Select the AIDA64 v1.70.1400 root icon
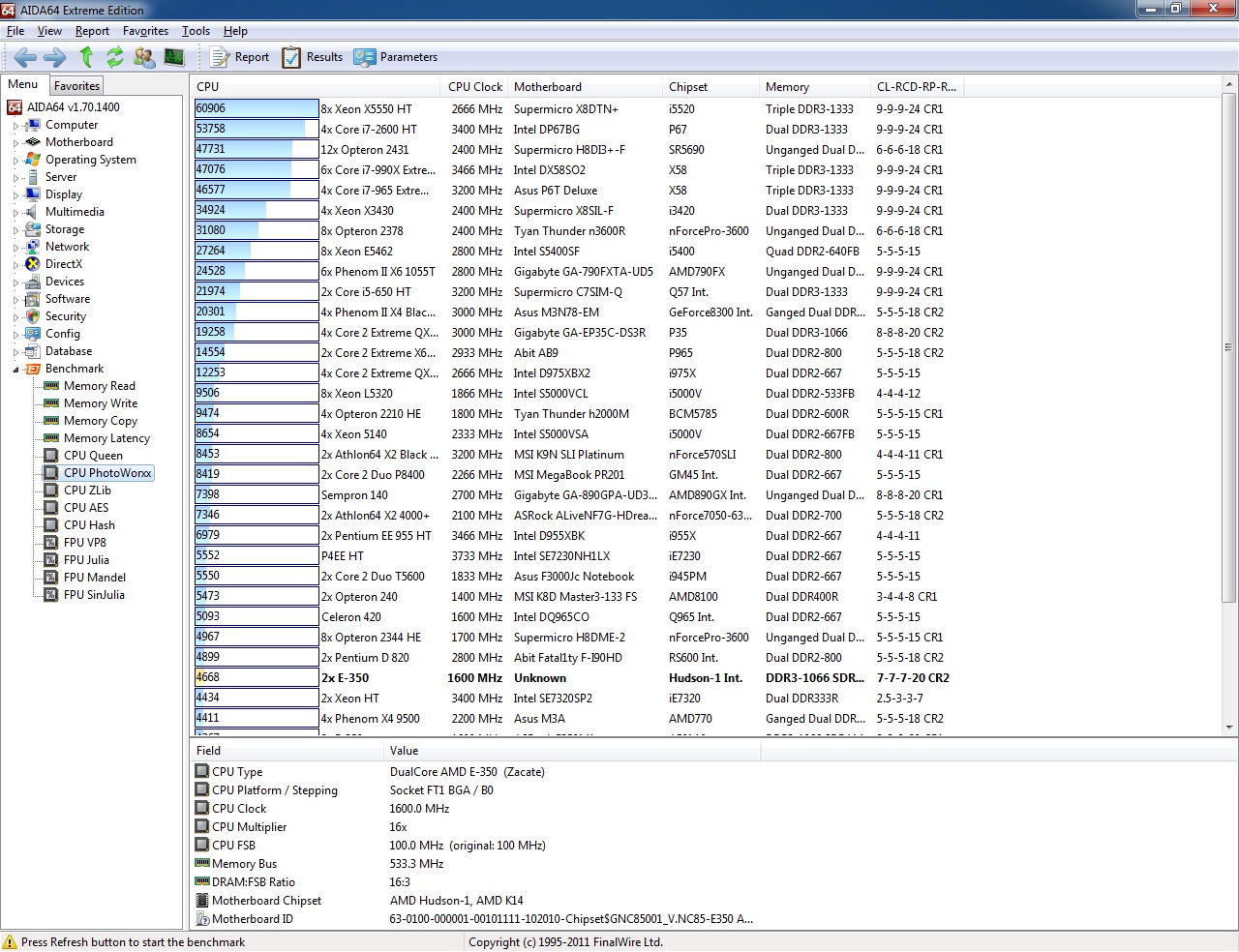The height and width of the screenshot is (952, 1239). point(15,107)
